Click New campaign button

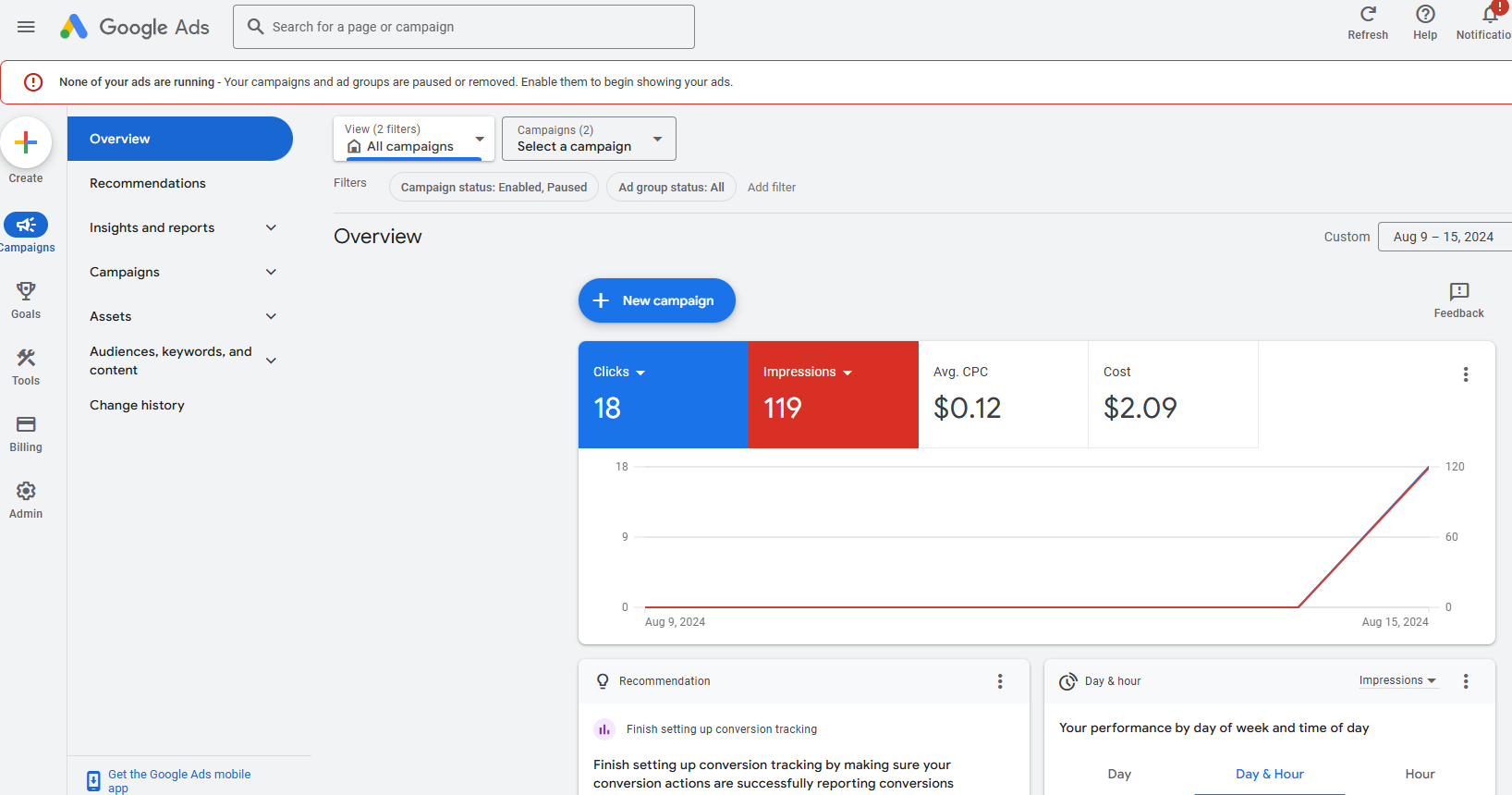tap(657, 300)
